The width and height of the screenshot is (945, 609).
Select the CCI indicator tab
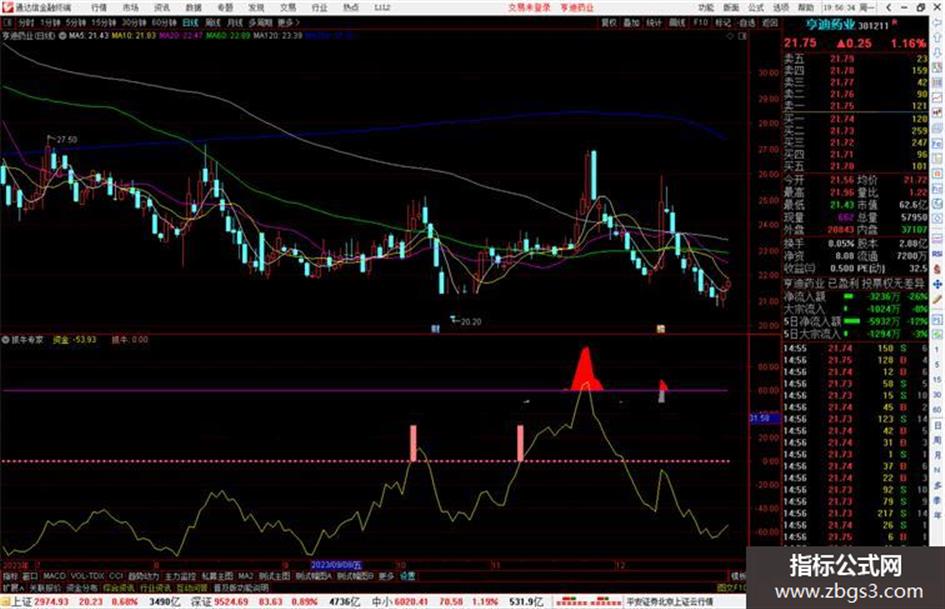116,576
